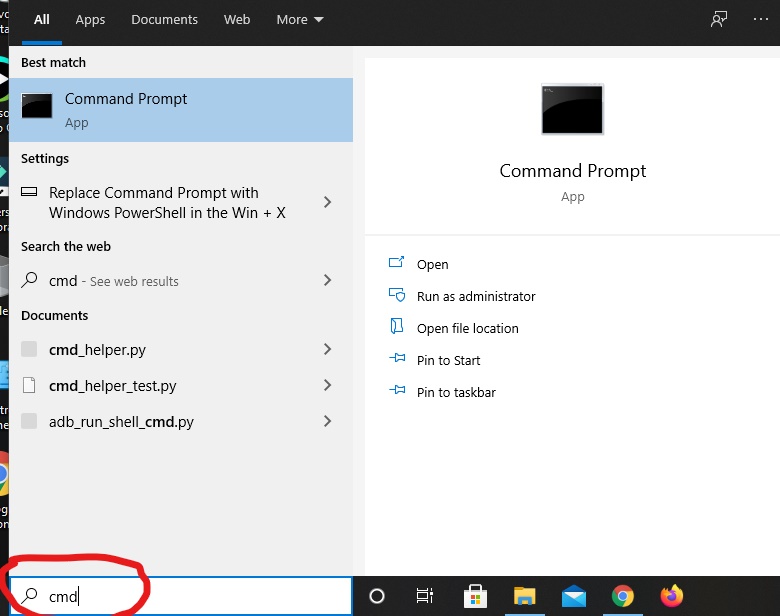Screen dimensions: 780x616
Task: Click the Pin to taskbar pin icon
Action: 397,390
